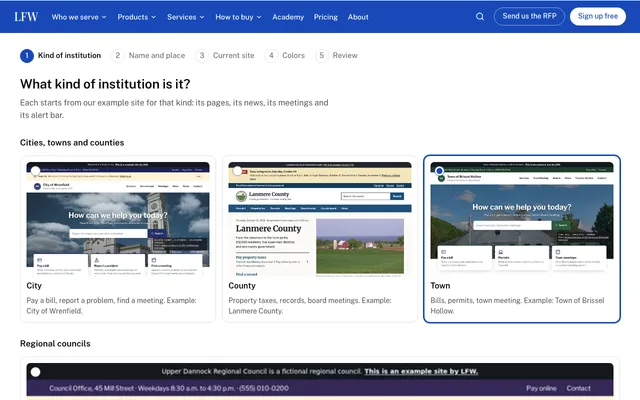Click the 'Cities, towns and counties' heading
640x400 pixels.
click(x=72, y=142)
